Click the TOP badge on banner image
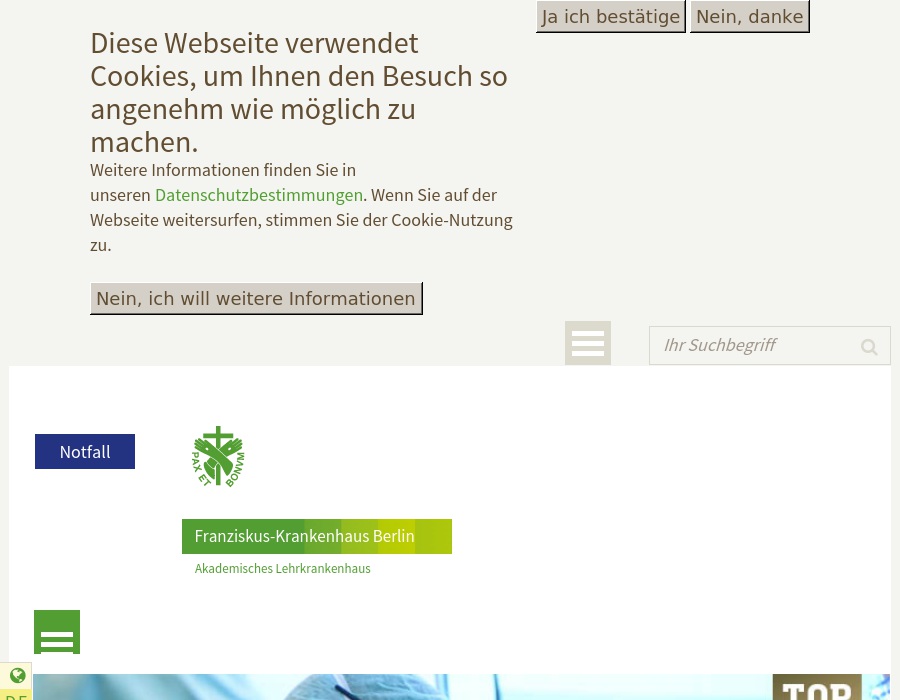This screenshot has width=900, height=700. 816,688
